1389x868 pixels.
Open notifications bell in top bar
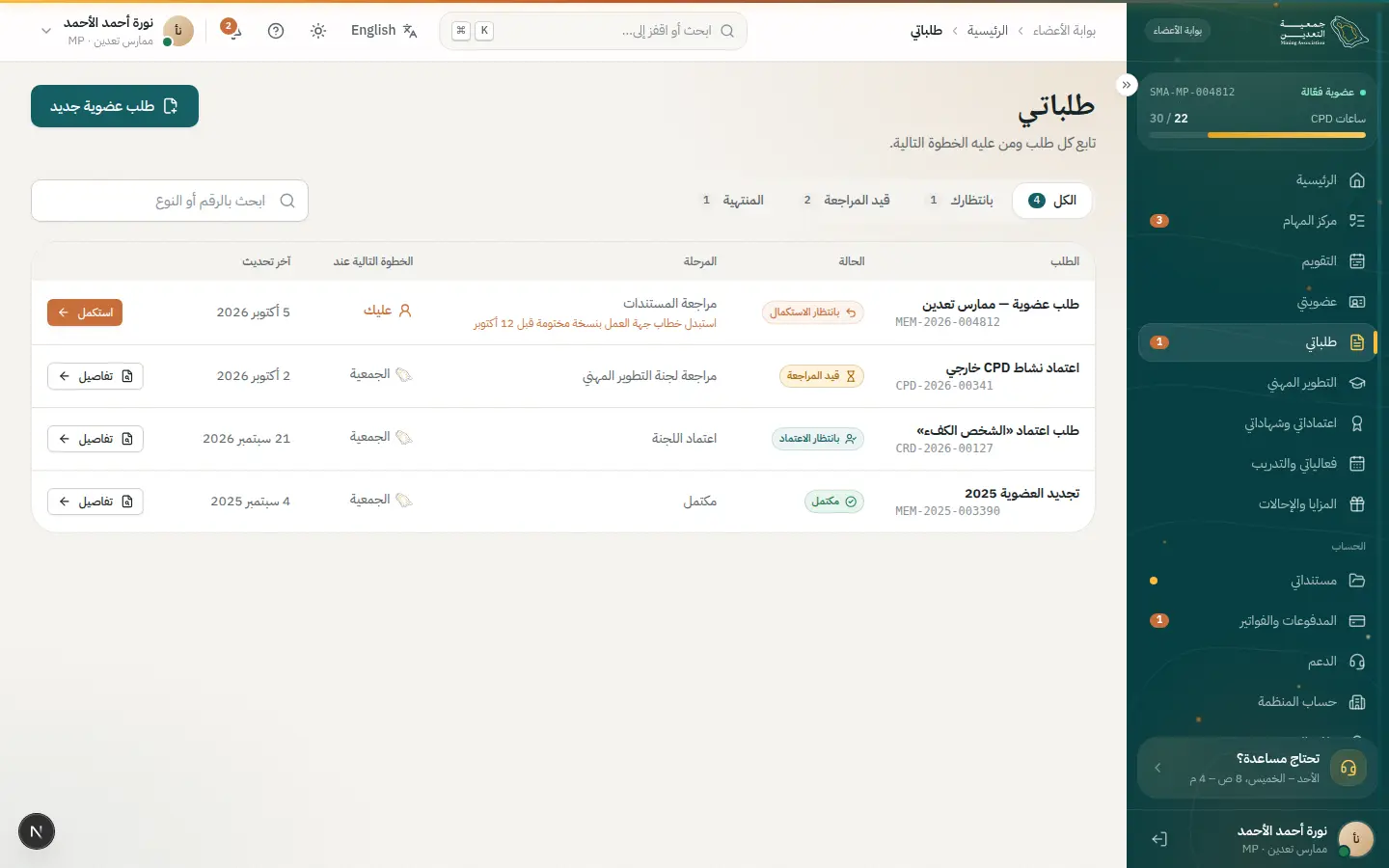232,31
